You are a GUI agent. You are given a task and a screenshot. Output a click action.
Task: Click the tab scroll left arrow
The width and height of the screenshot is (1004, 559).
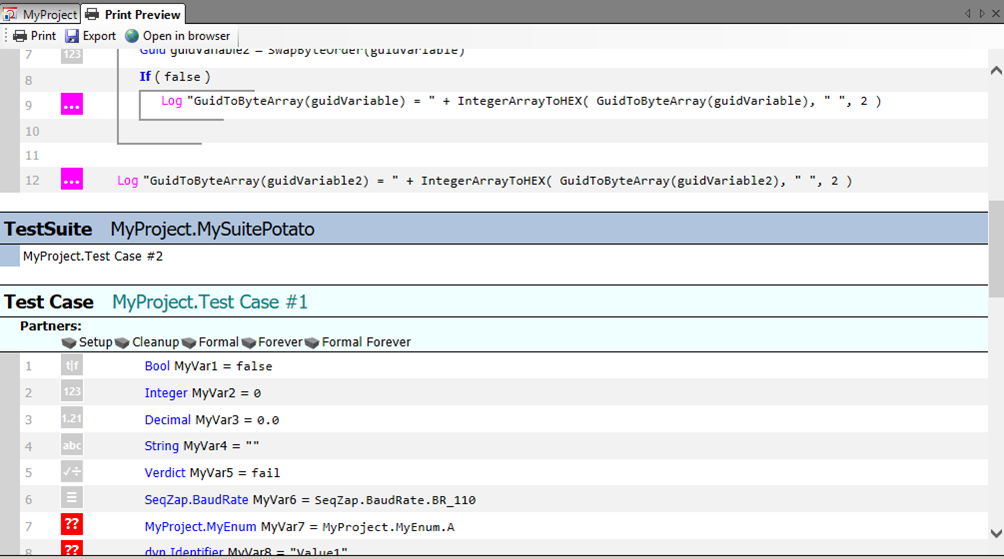tap(968, 13)
